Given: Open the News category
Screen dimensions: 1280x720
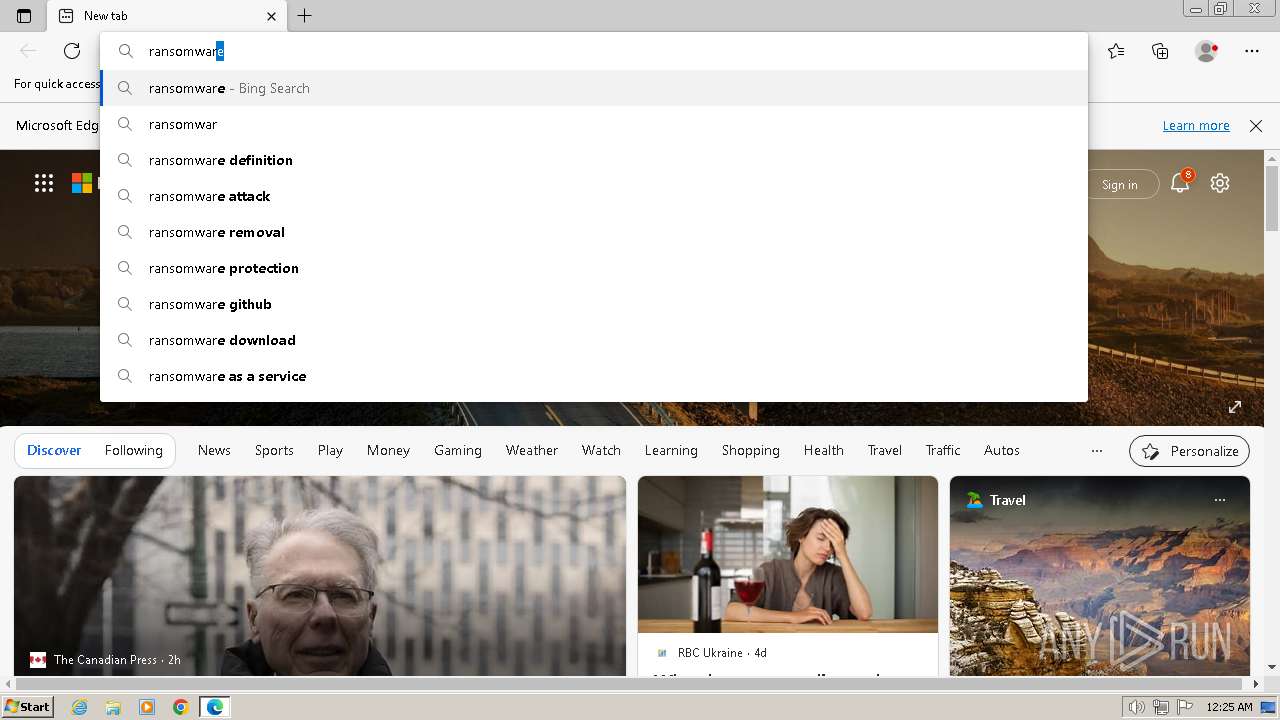Looking at the screenshot, I should pyautogui.click(x=214, y=450).
